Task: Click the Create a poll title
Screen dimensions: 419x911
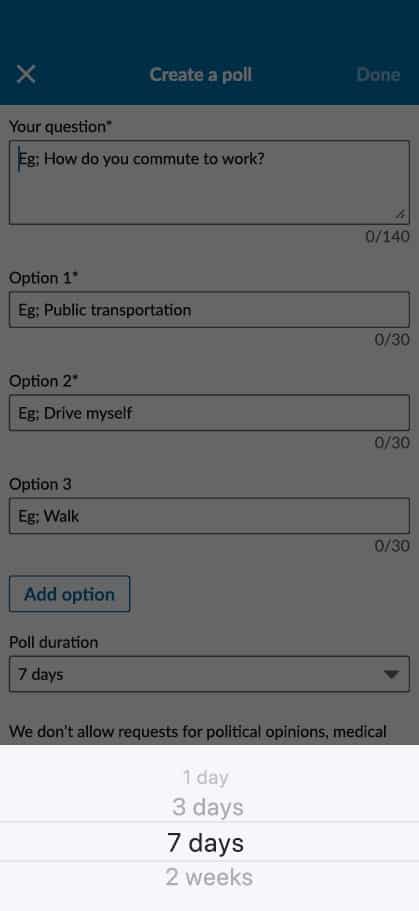Action: [200, 75]
